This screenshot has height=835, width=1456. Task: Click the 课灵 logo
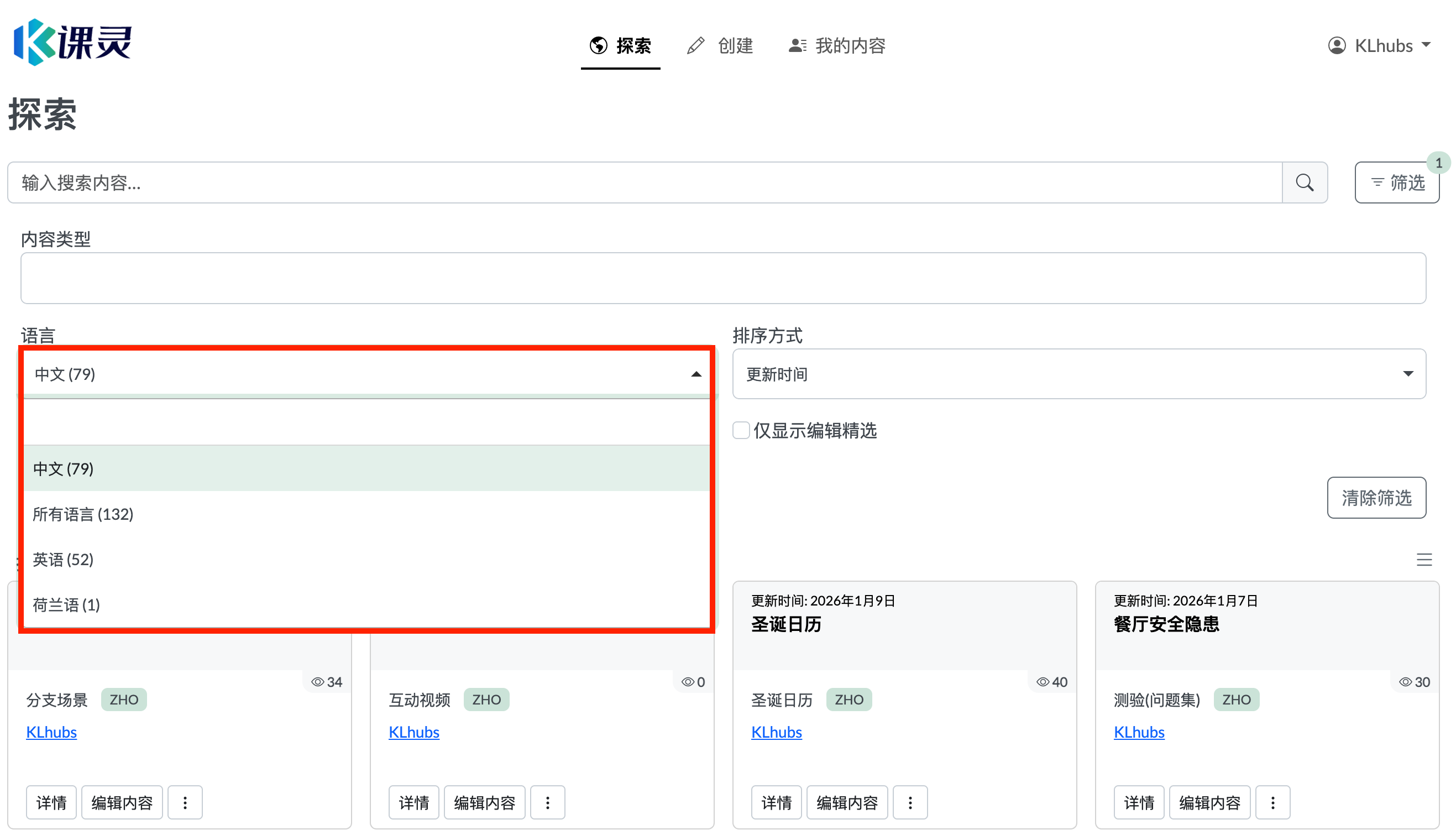tap(72, 43)
